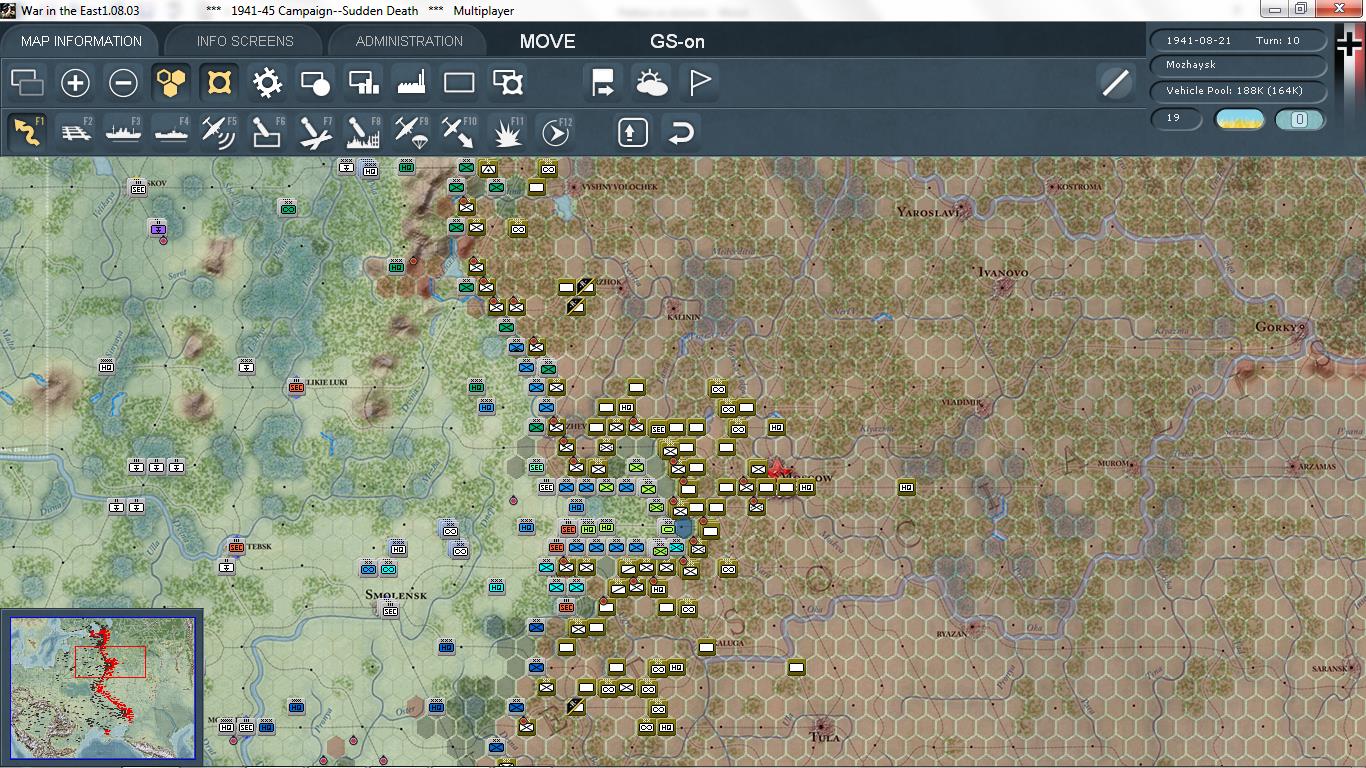The width and height of the screenshot is (1366, 768).
Task: Click the F12 end turn icon
Action: point(555,132)
